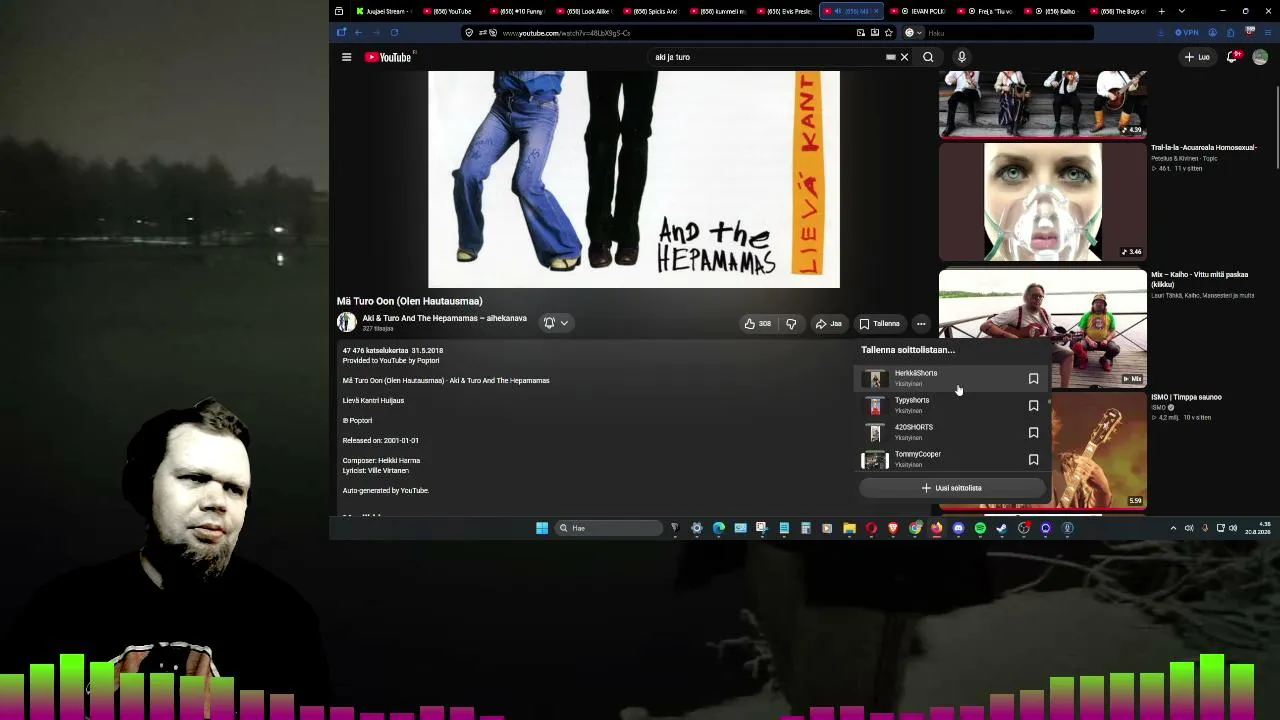The width and height of the screenshot is (1280, 720).
Task: Switch to the Kalho browser tab
Action: click(1054, 11)
